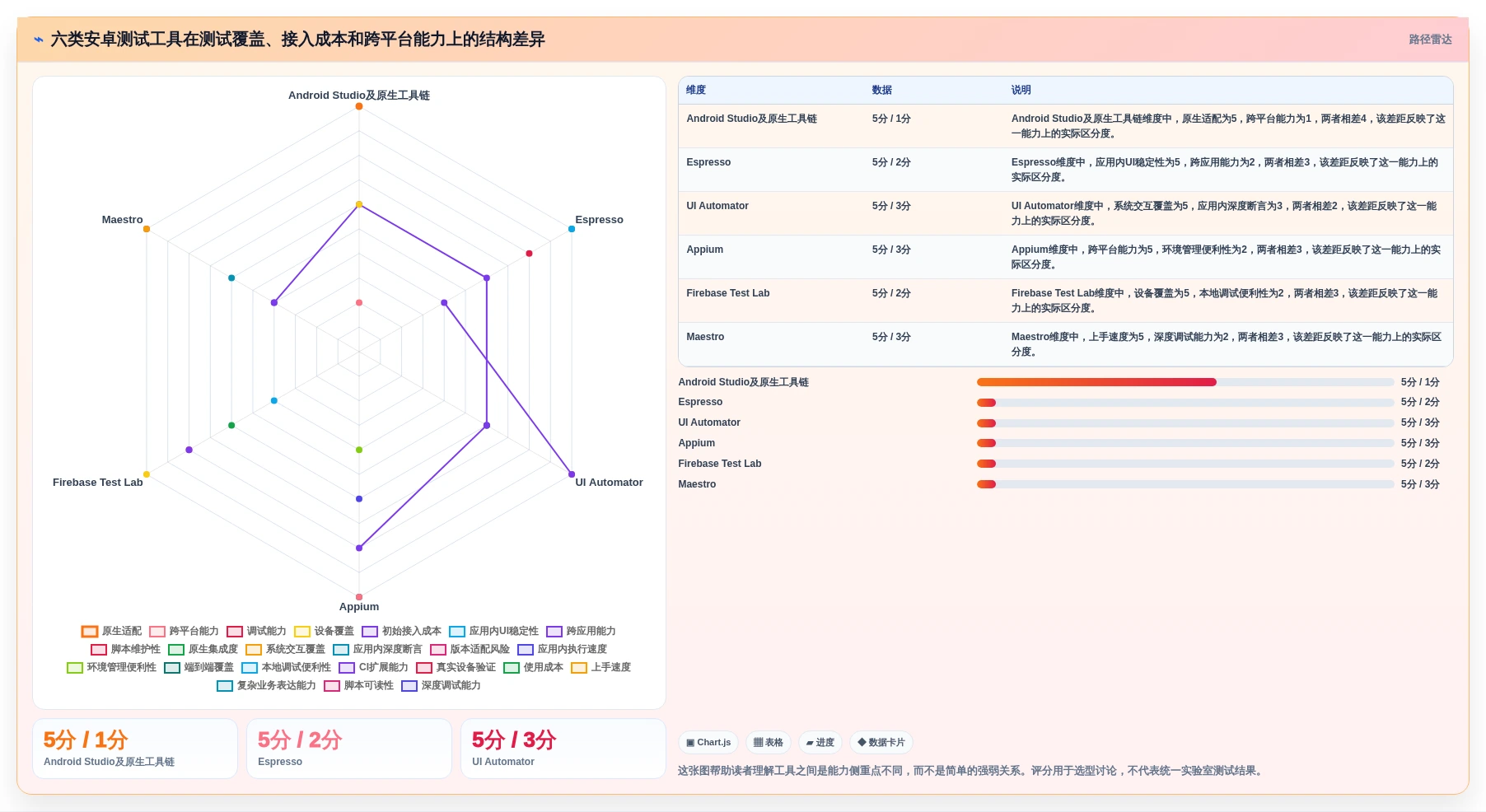Toggle the 应用内UI稳定性 legend entry
Screen dimensions: 1486x812
point(493,632)
